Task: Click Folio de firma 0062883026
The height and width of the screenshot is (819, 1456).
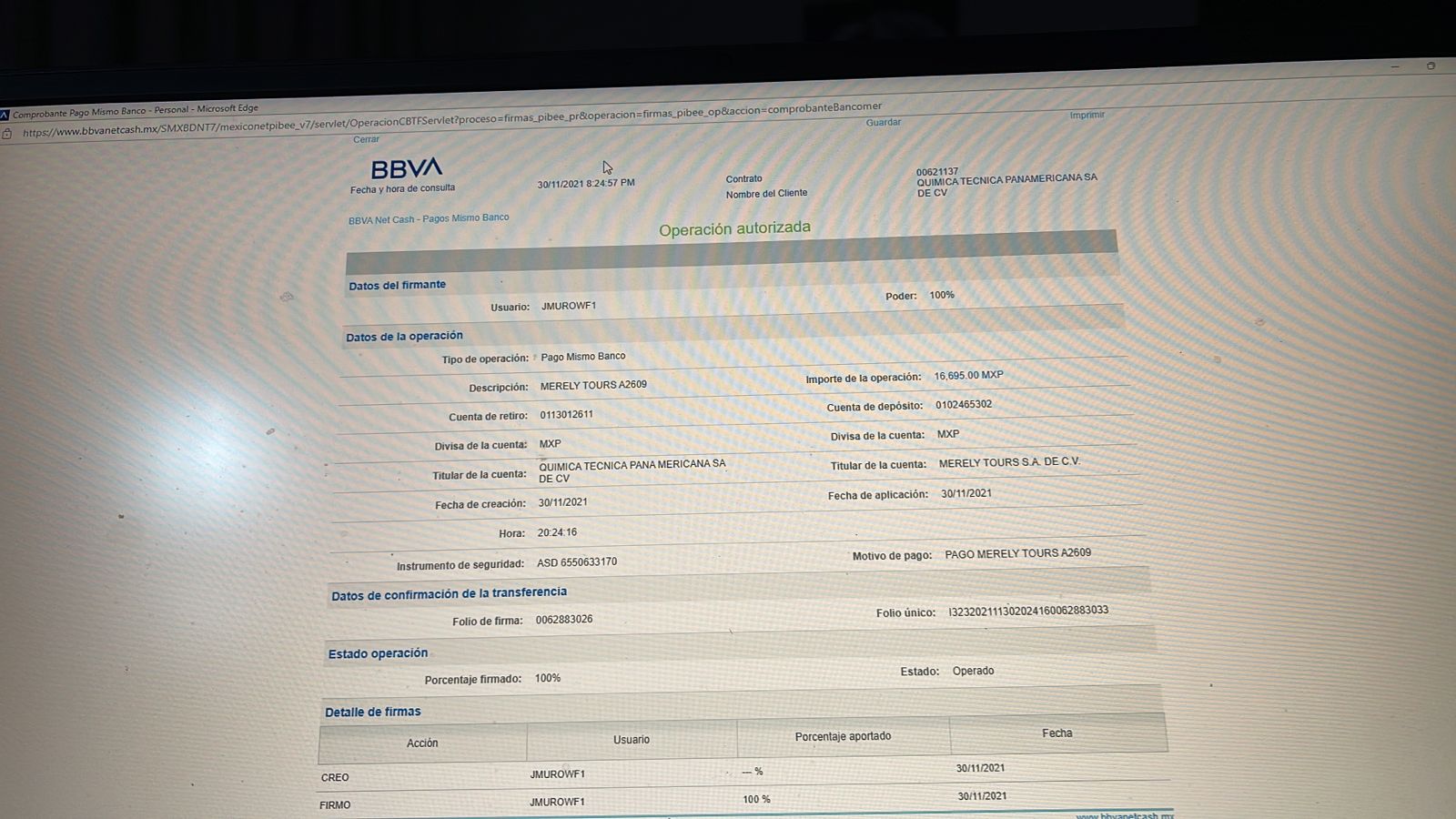Action: (x=564, y=620)
